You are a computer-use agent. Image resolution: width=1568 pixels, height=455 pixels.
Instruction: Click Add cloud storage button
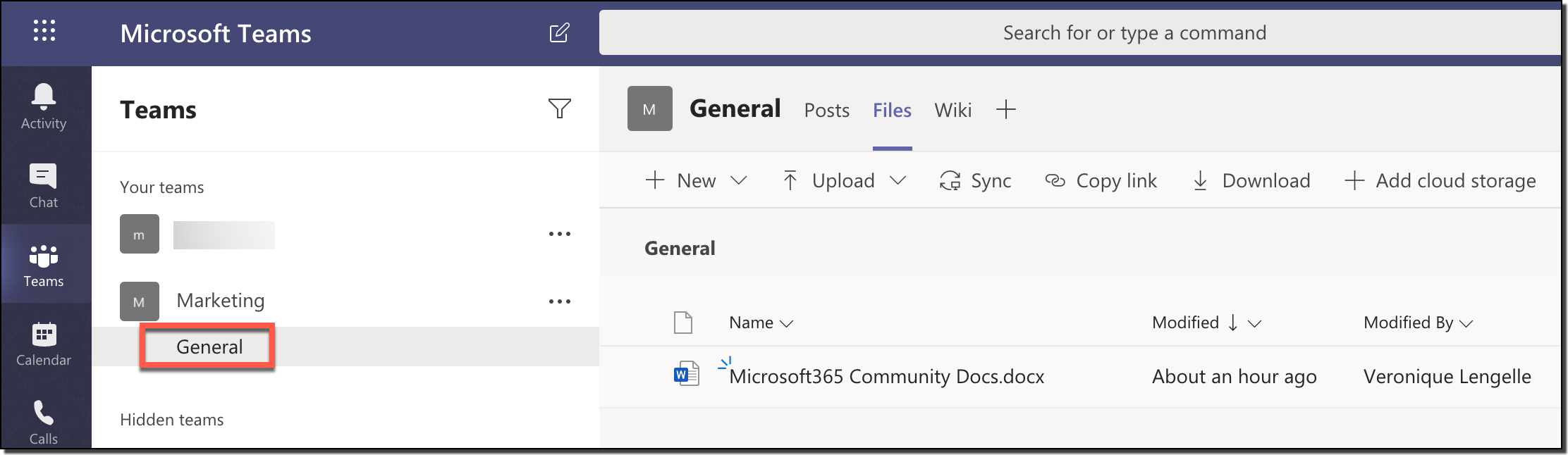coord(1440,181)
